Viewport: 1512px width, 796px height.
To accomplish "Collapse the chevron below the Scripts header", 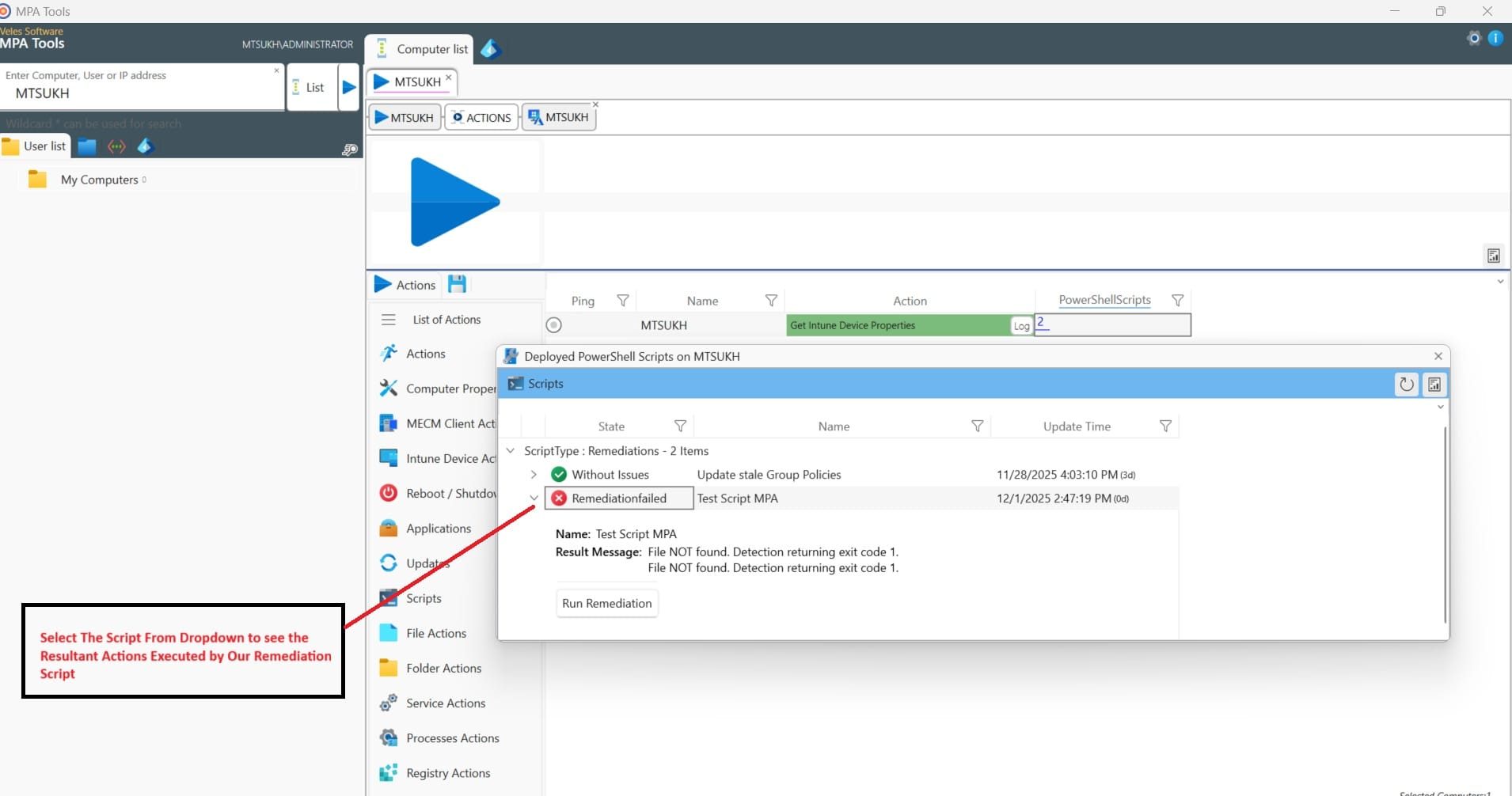I will coord(1441,407).
